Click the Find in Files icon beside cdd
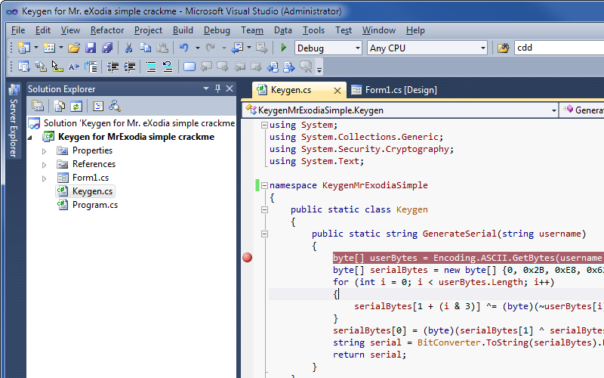The width and height of the screenshot is (604, 378). [x=503, y=48]
